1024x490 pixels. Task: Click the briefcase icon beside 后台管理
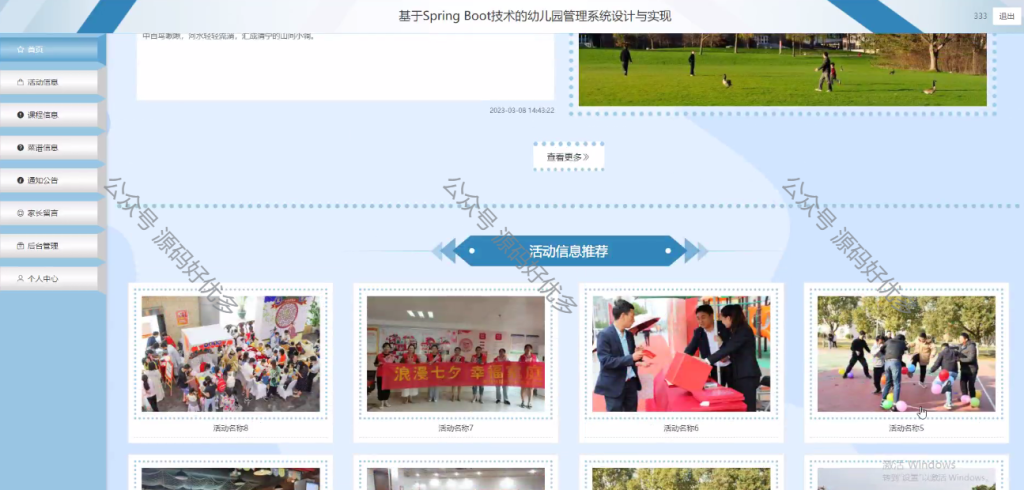coord(20,246)
